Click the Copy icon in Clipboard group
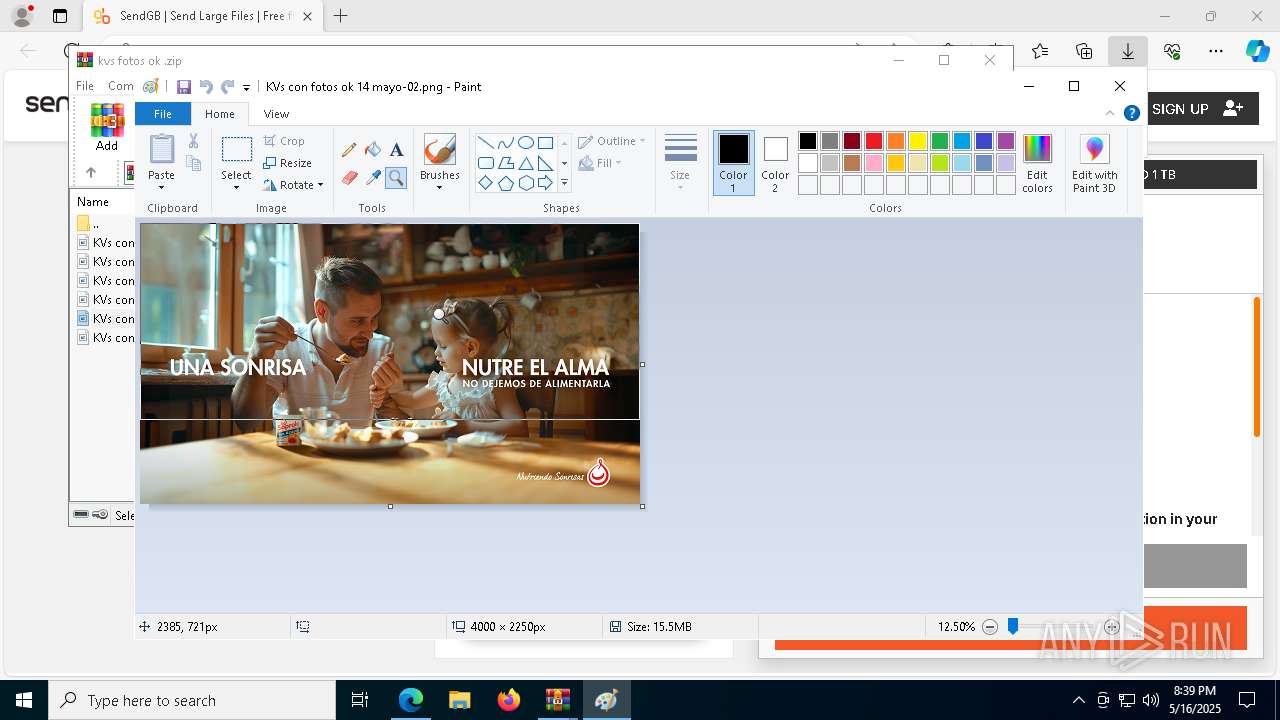 tap(193, 163)
